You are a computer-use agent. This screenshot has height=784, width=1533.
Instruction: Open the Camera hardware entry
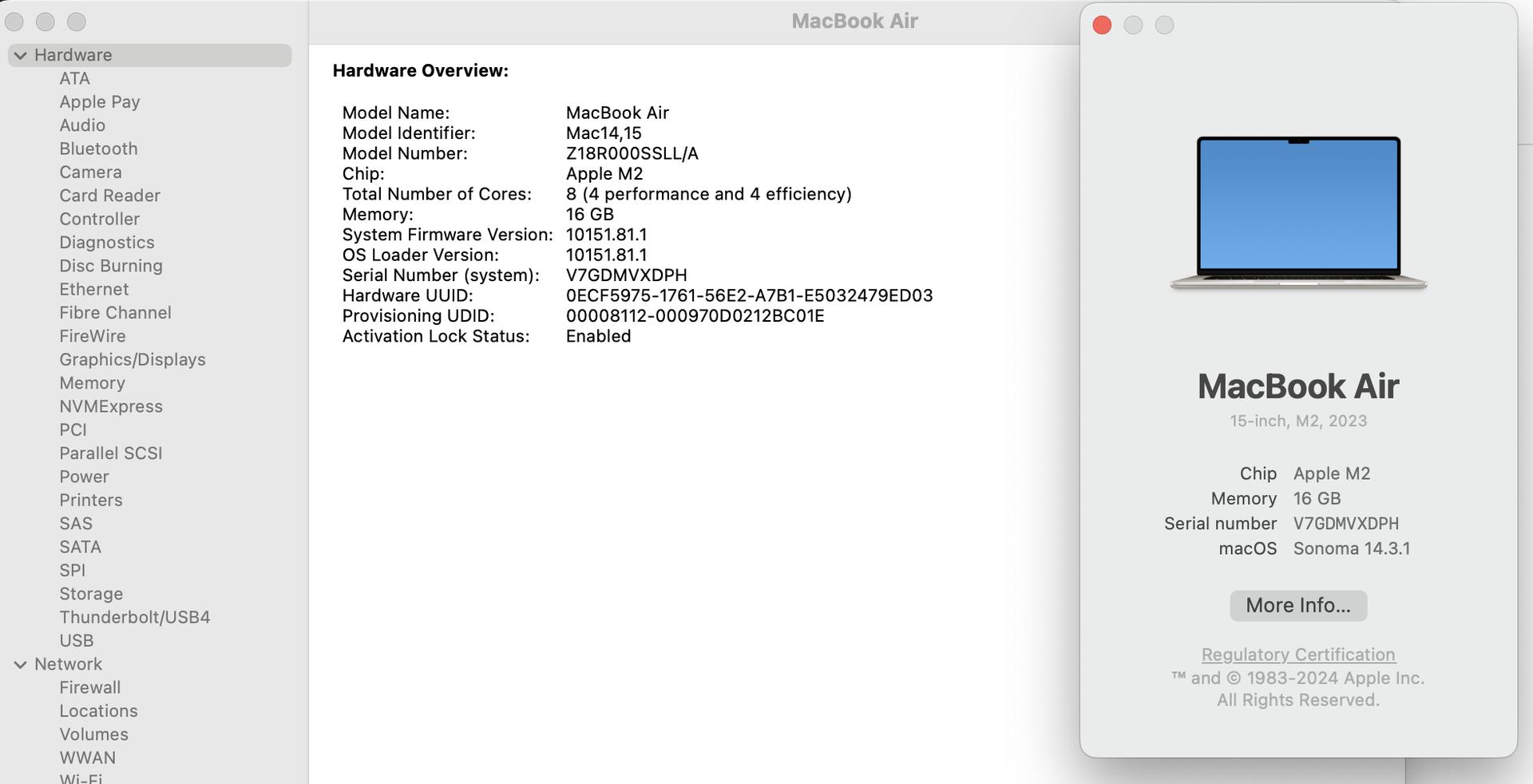click(x=90, y=172)
